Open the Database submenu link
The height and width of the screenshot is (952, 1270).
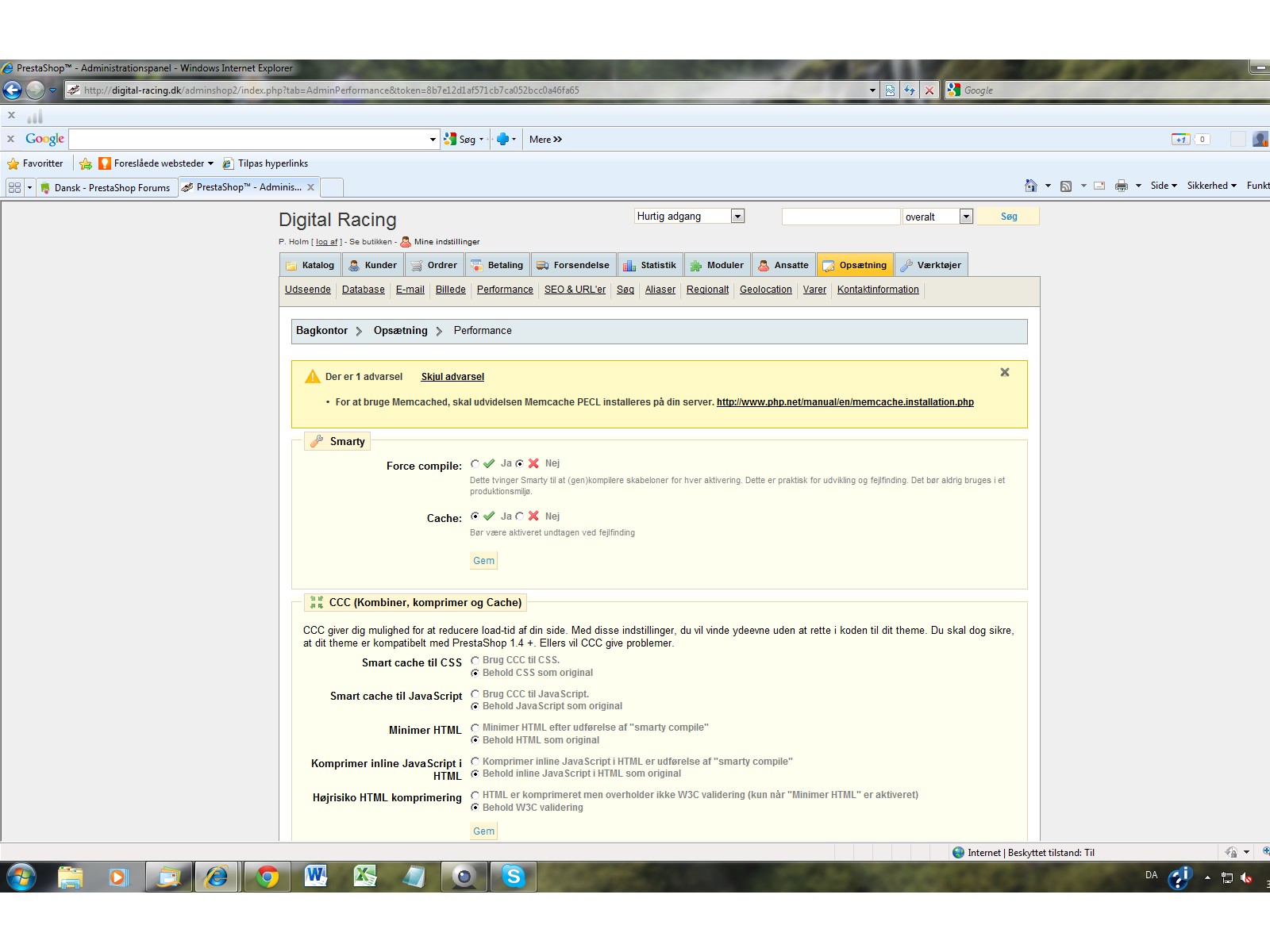[364, 290]
